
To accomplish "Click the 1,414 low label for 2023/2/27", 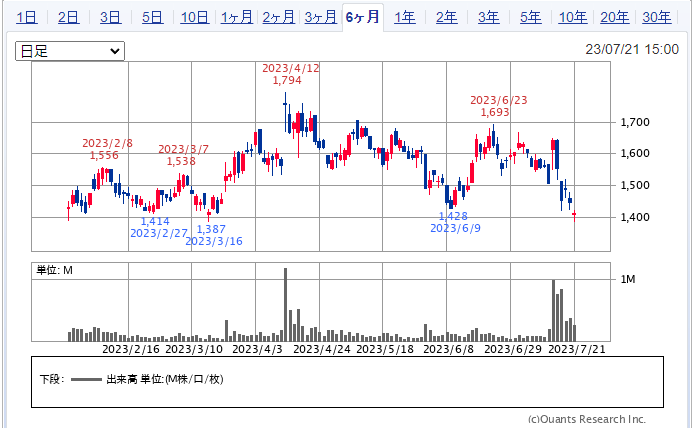I will (x=155, y=221).
